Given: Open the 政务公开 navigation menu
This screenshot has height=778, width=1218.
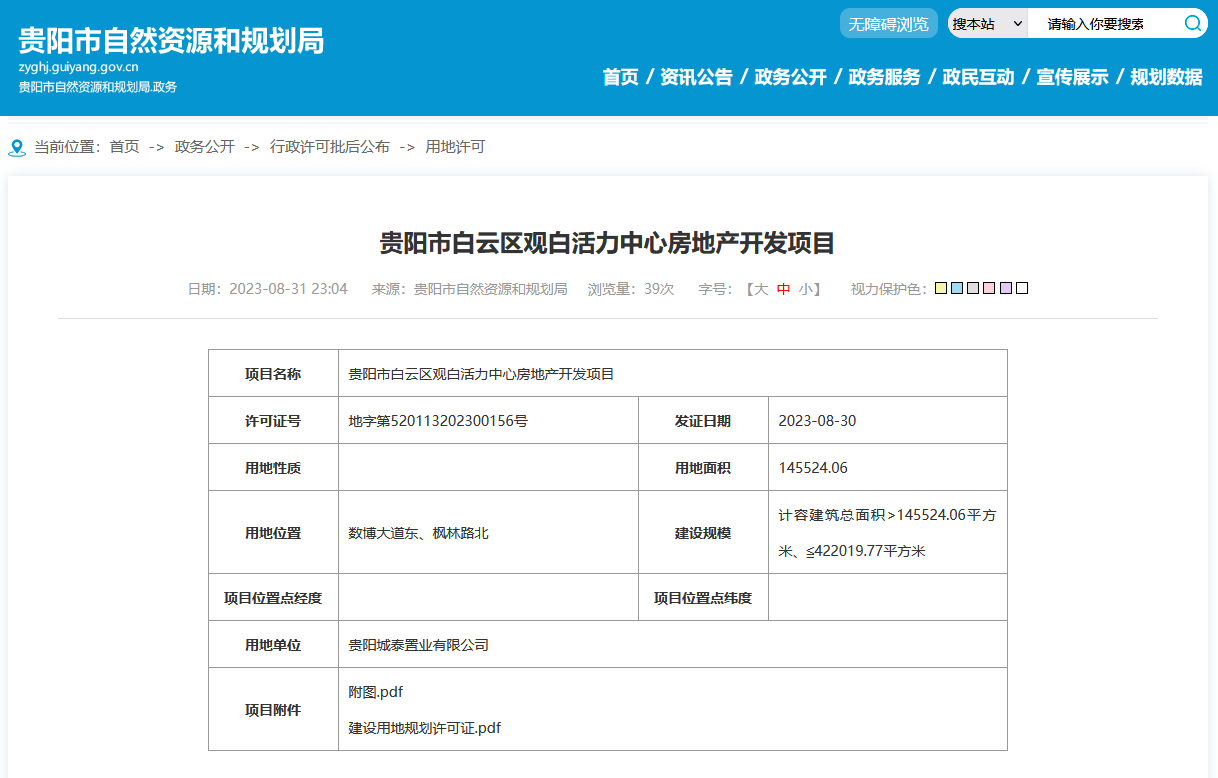Looking at the screenshot, I should (790, 77).
